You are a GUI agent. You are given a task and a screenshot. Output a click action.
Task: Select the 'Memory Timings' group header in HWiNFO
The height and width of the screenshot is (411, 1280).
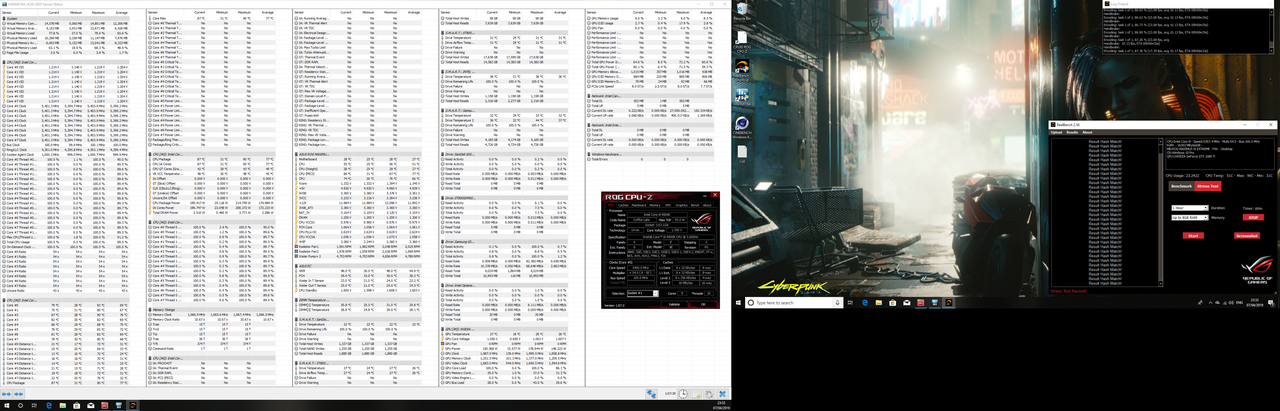pos(211,310)
